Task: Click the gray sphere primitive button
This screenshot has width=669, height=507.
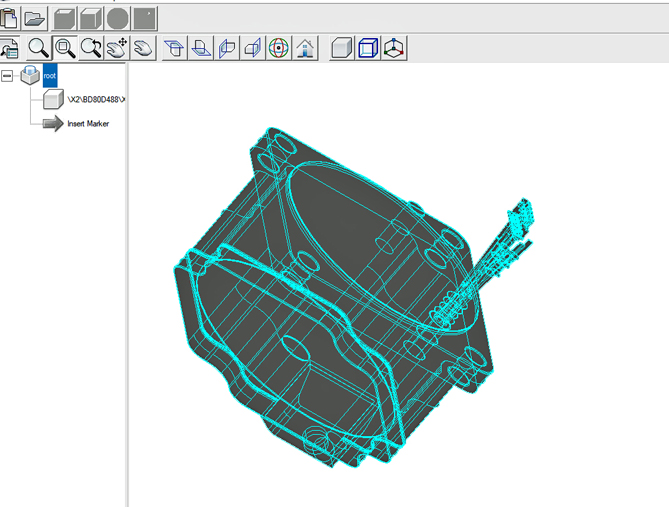Action: (118, 18)
